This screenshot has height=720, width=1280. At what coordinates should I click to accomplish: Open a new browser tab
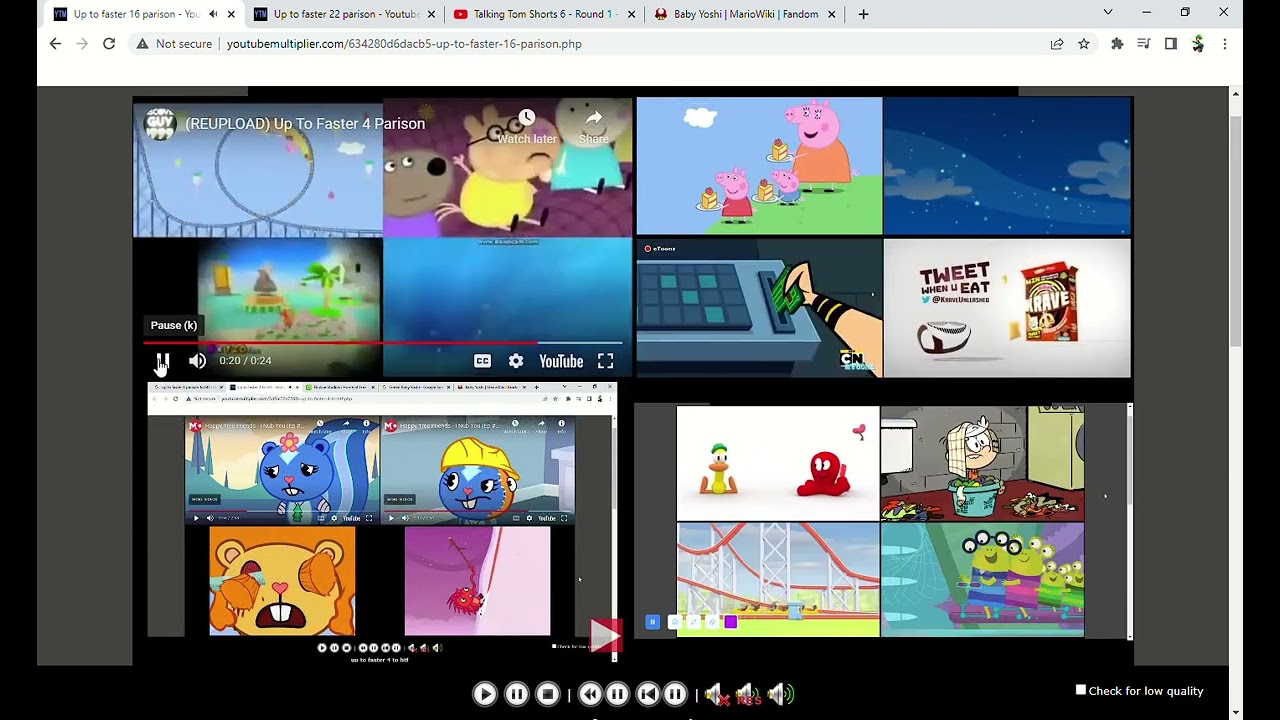point(863,14)
